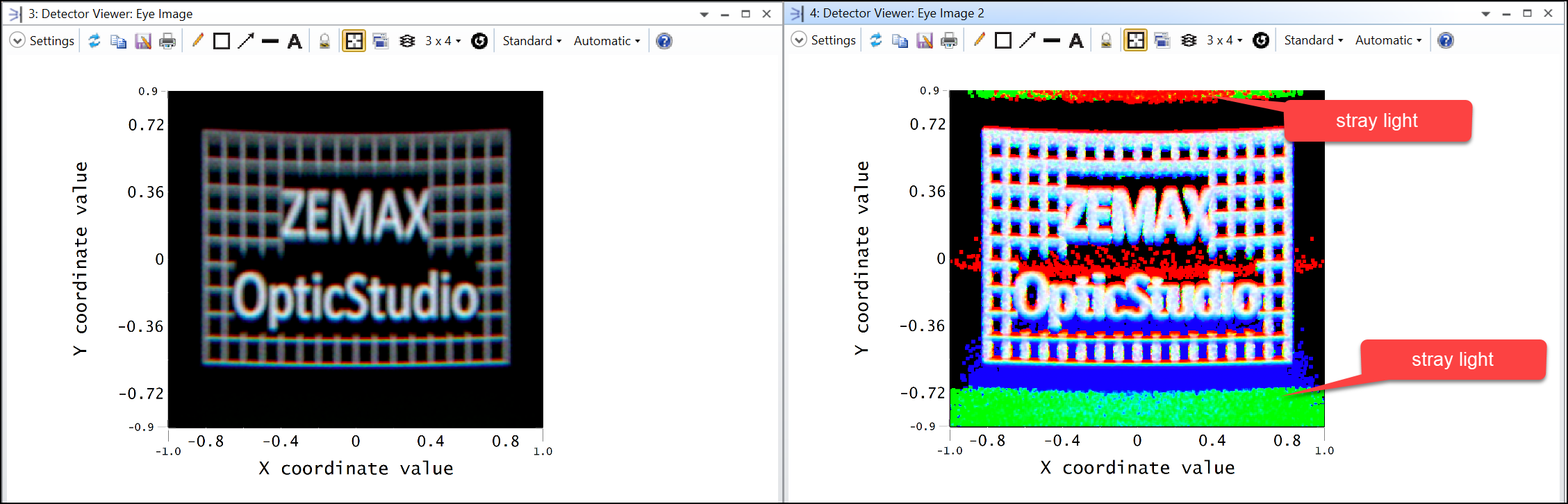Click the title bar logo of Eye Image 2 window
Viewport: 1568px width, 504px height.
796,13
